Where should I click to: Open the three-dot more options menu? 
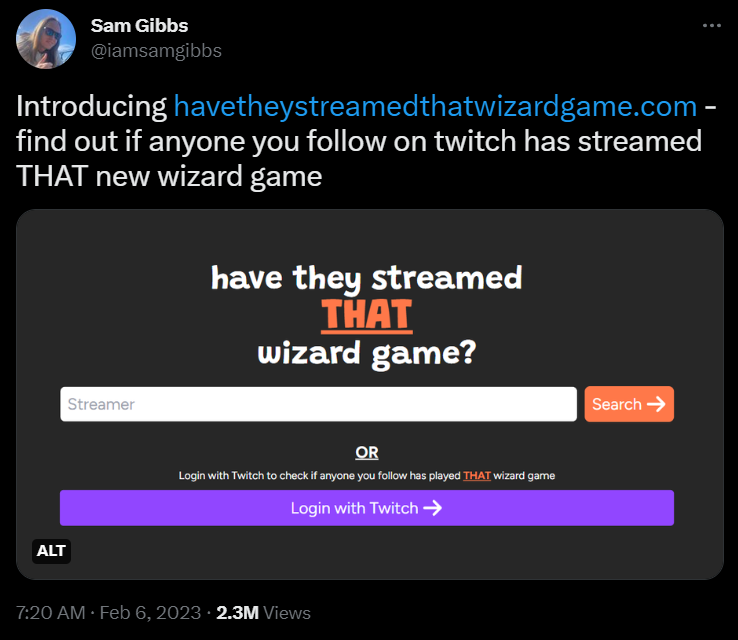click(x=712, y=25)
